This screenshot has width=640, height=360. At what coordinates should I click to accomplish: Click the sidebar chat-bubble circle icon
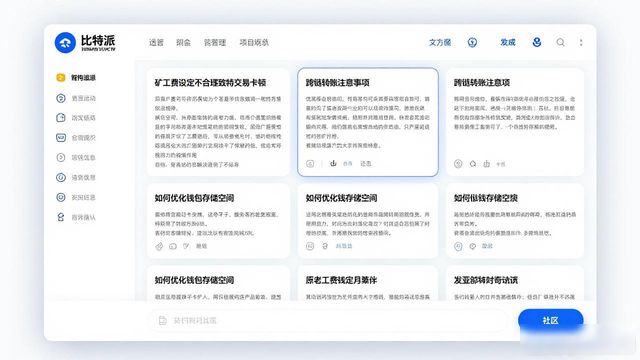pos(61,98)
